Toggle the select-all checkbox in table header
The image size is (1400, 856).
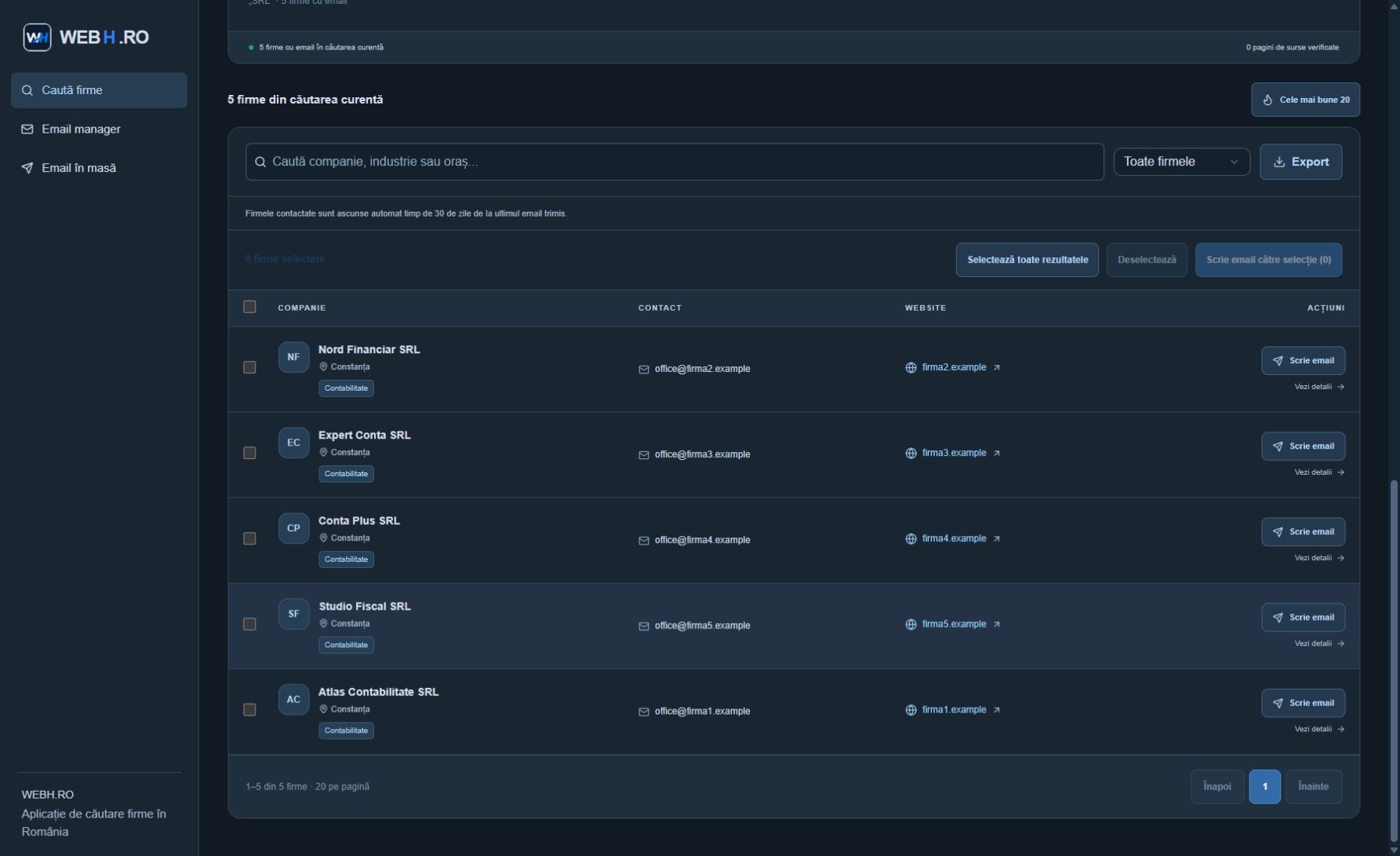click(x=249, y=307)
